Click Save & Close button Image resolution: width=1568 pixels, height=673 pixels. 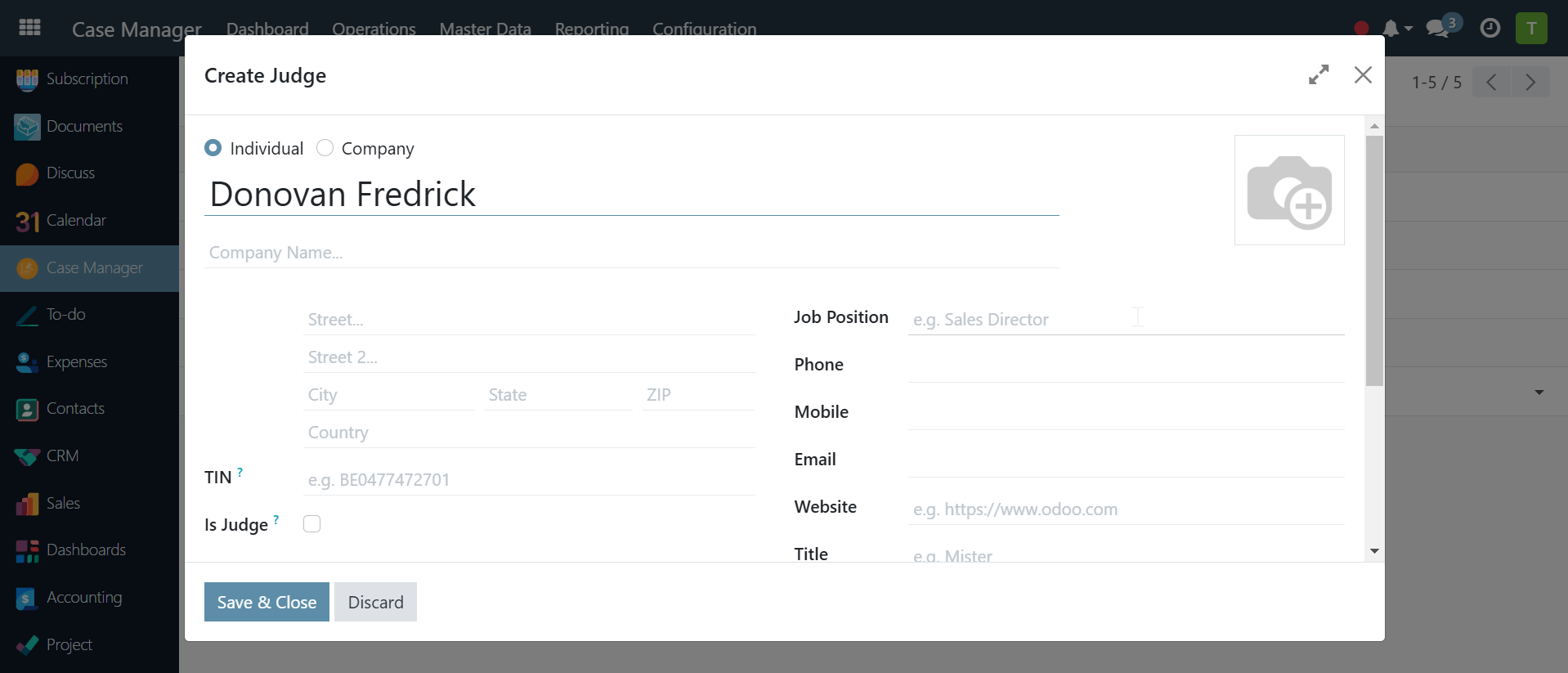[267, 602]
